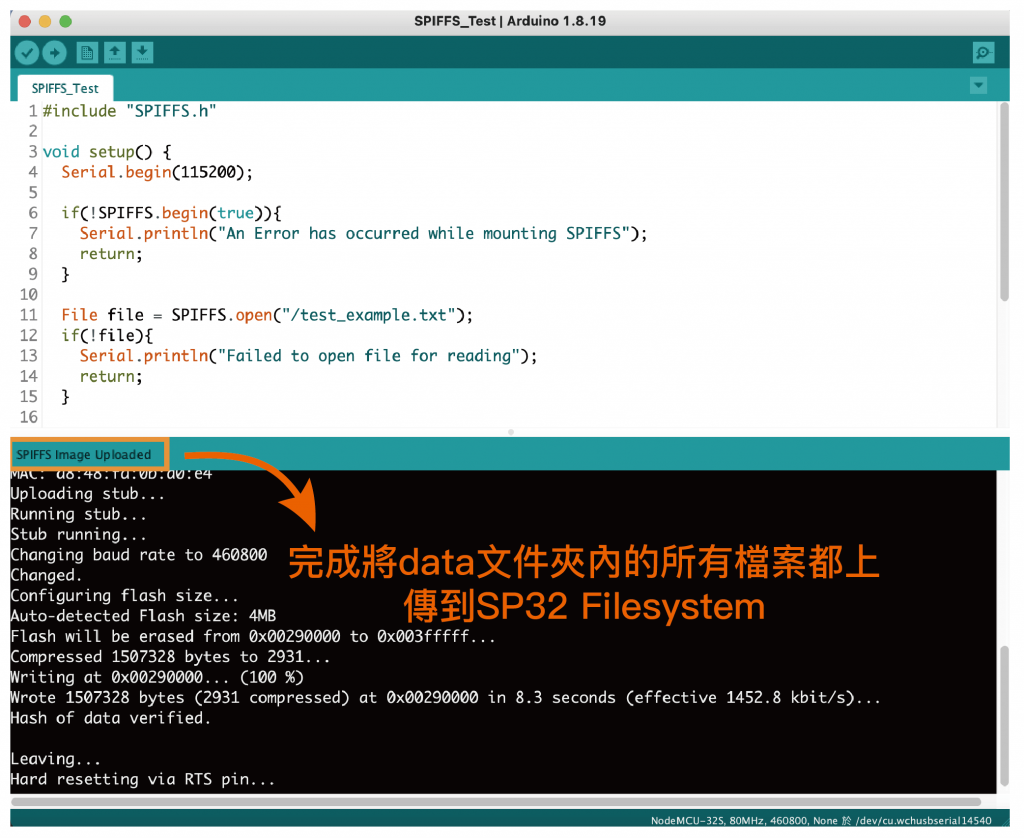Click the minimize window yellow button

click(45, 21)
